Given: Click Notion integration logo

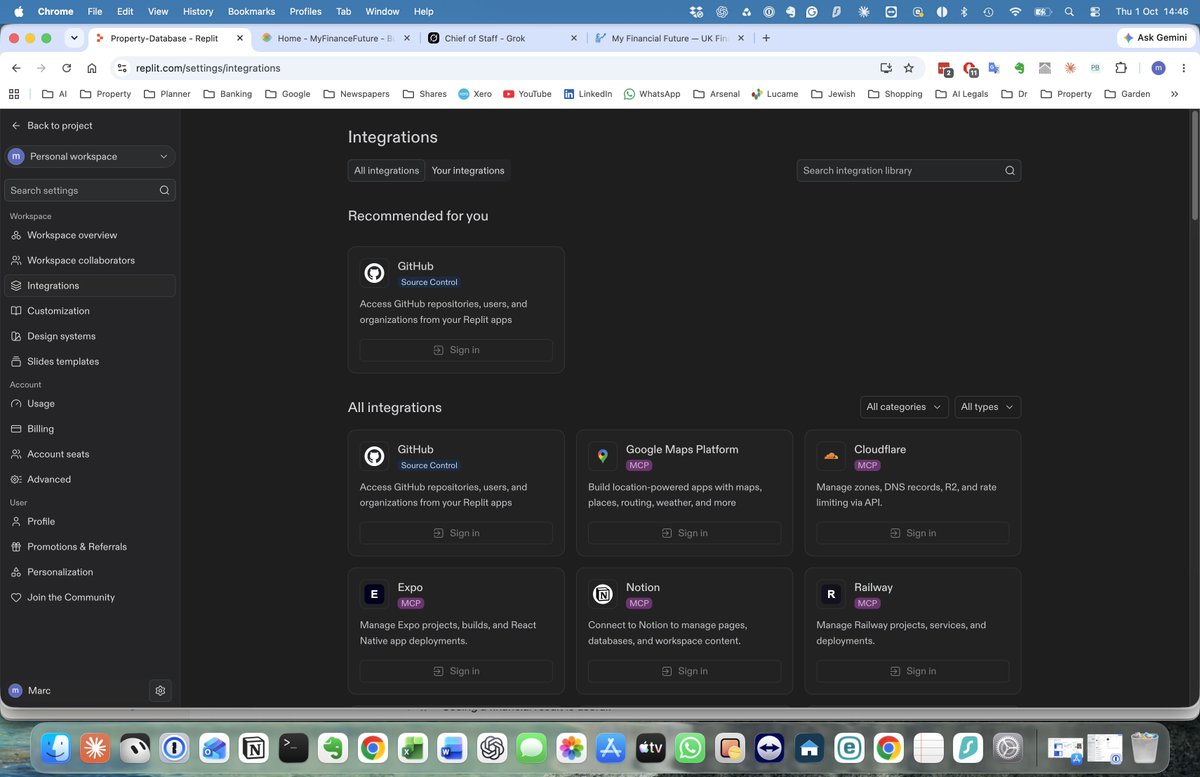Looking at the screenshot, I should (x=603, y=595).
